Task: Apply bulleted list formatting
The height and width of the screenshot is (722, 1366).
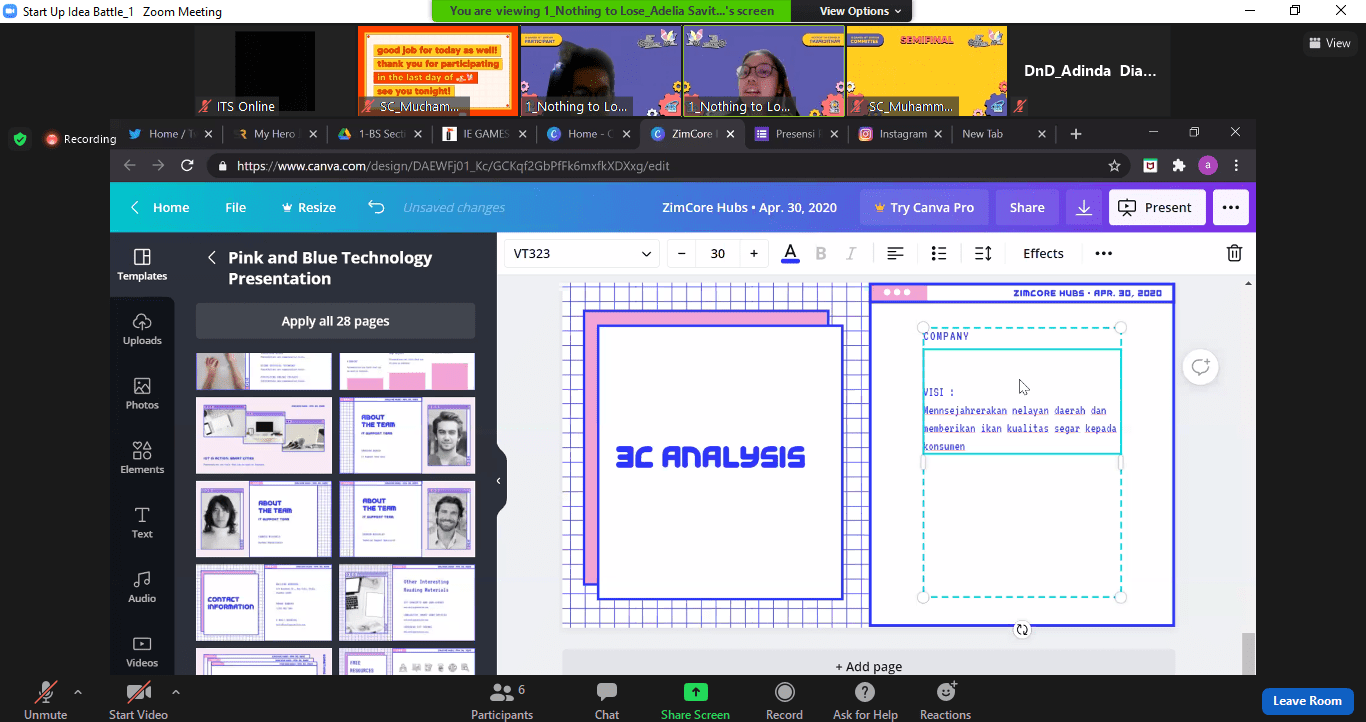Action: (x=939, y=253)
